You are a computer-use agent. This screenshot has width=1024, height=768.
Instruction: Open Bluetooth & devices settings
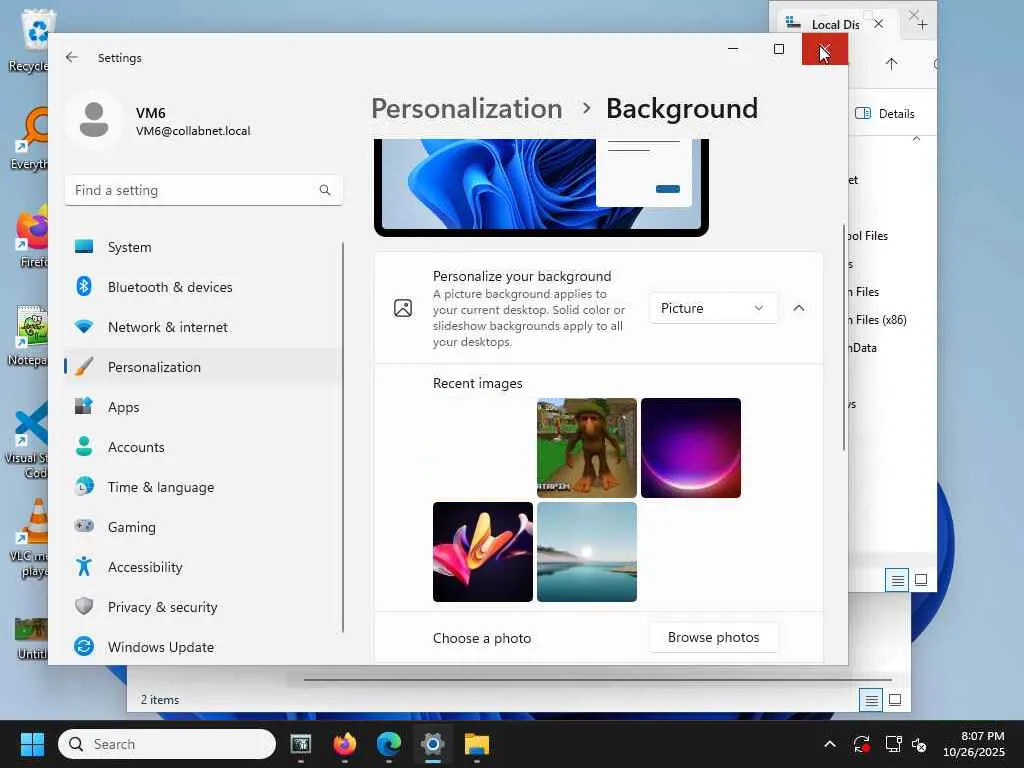click(170, 287)
